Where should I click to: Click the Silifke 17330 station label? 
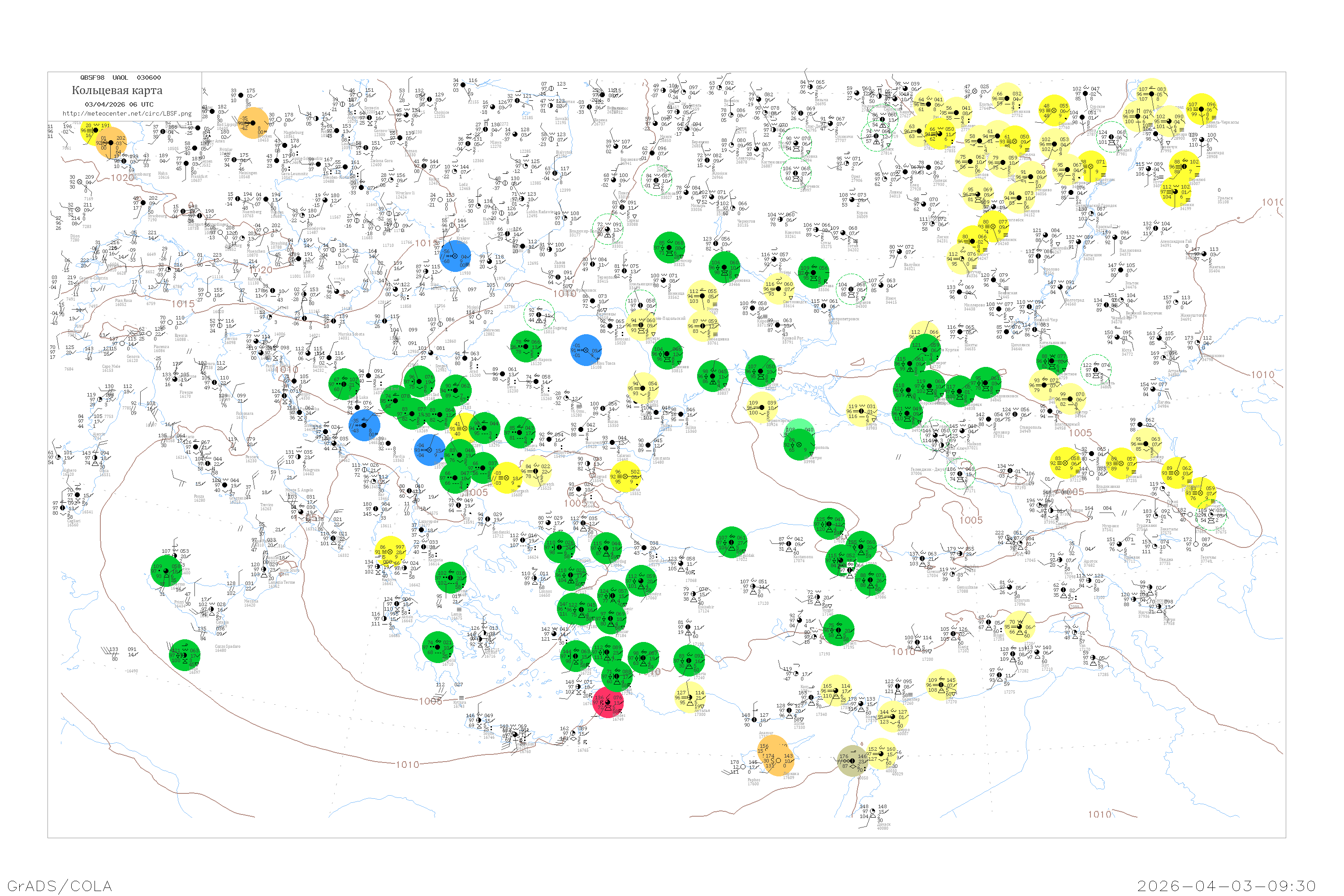pos(799,725)
